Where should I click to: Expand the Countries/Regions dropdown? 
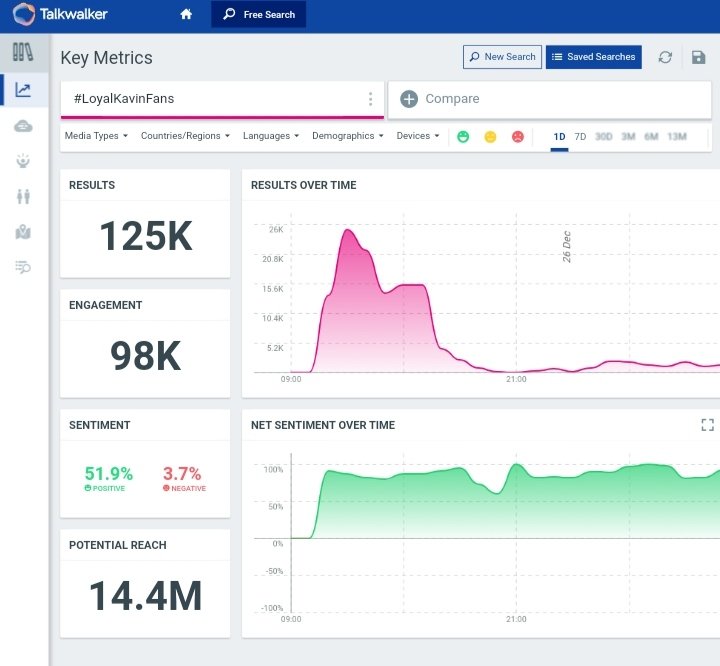[185, 136]
